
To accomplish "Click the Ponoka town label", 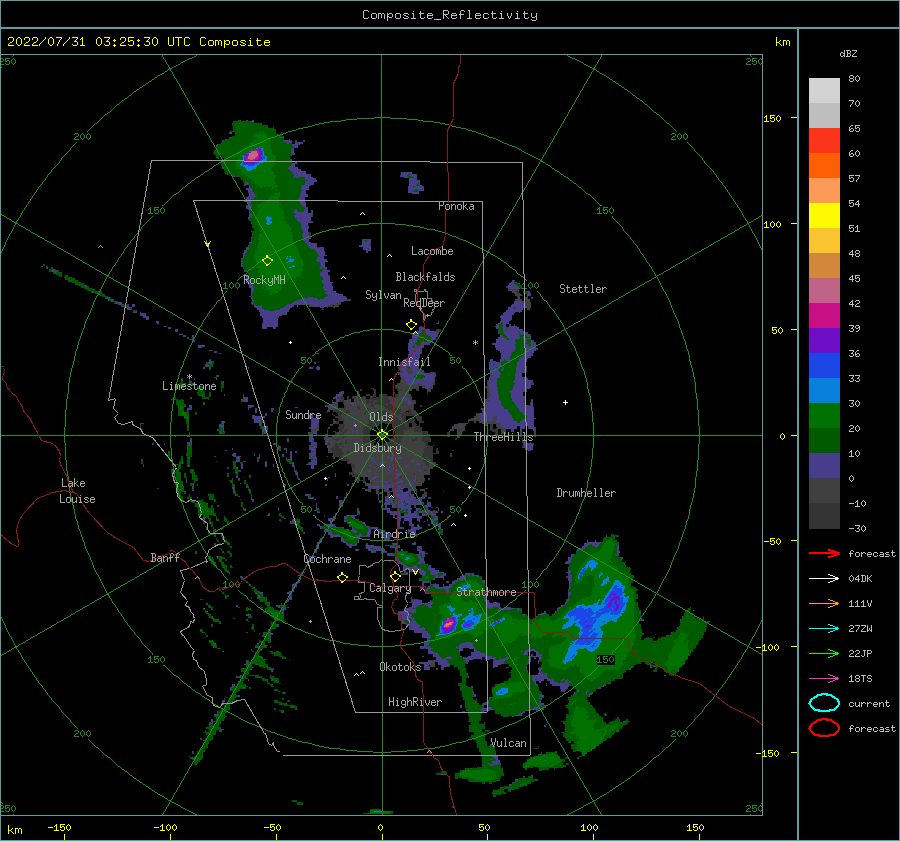I will pos(456,206).
